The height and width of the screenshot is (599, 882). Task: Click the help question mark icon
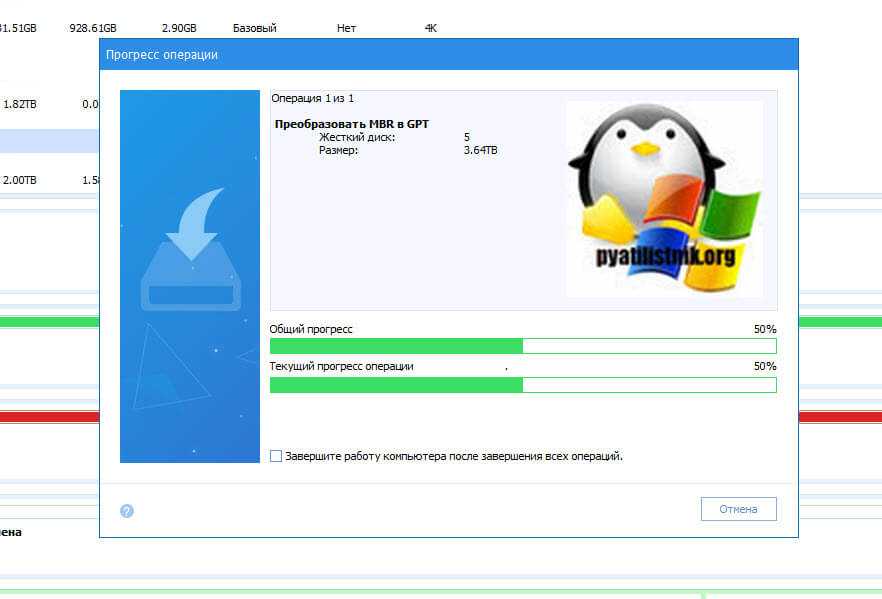pyautogui.click(x=127, y=511)
